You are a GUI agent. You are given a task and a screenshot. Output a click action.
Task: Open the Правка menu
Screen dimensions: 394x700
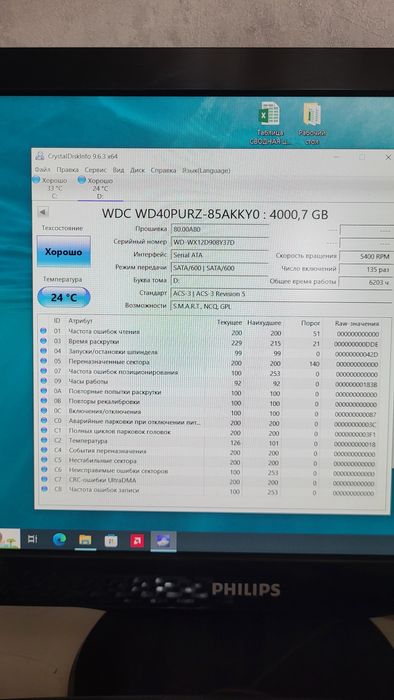point(67,170)
